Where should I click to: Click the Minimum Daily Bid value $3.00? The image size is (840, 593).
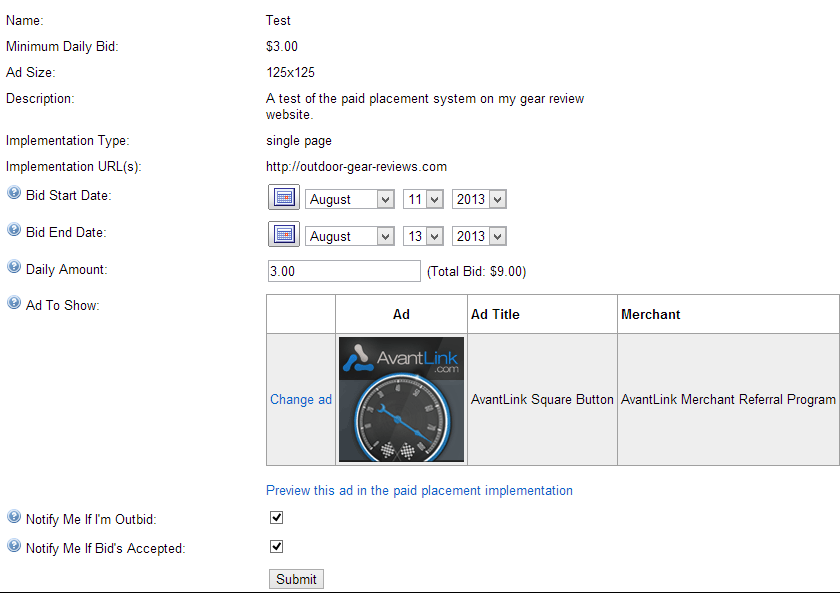tap(282, 47)
